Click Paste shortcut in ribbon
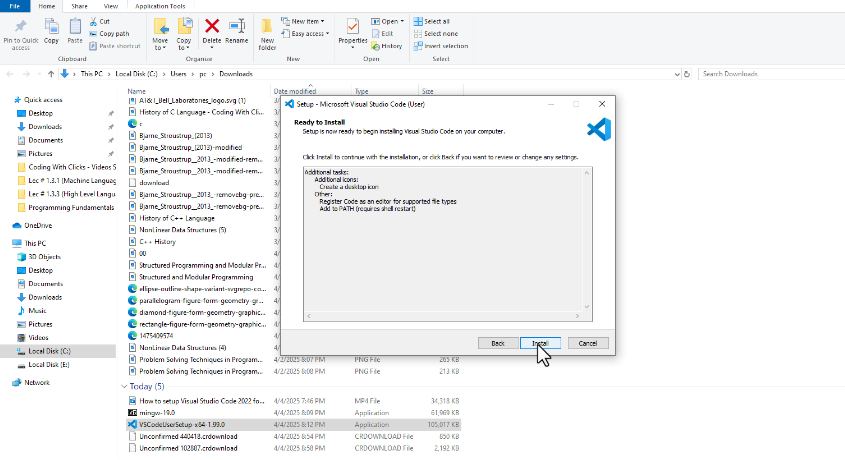Screen dimensions: 845x460 pos(115,46)
